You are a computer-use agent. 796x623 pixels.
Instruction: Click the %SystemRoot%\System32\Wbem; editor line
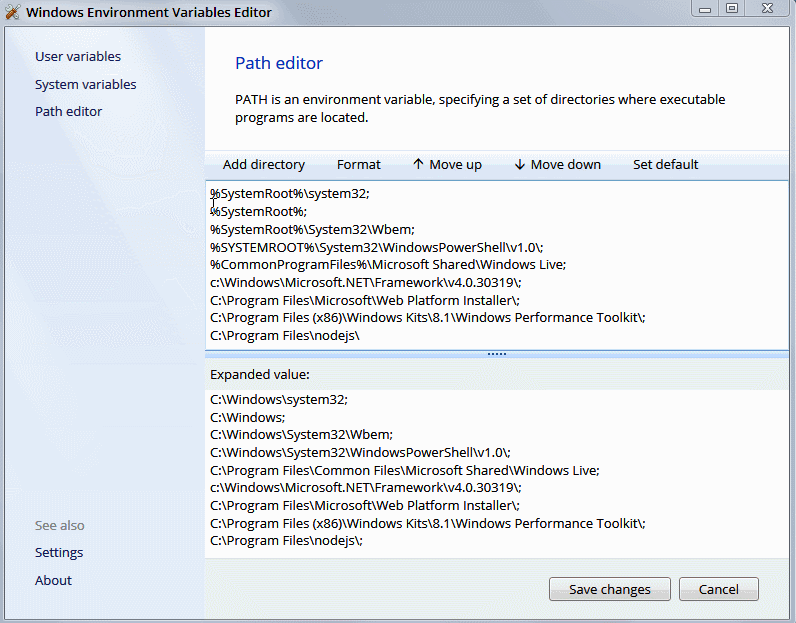(312, 229)
